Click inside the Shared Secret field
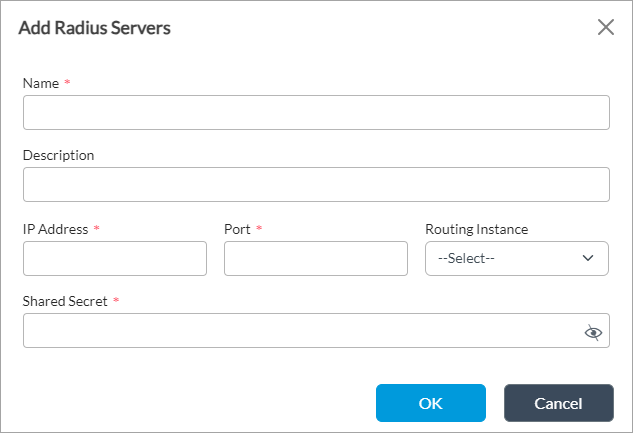This screenshot has width=633, height=433. pyautogui.click(x=300, y=331)
